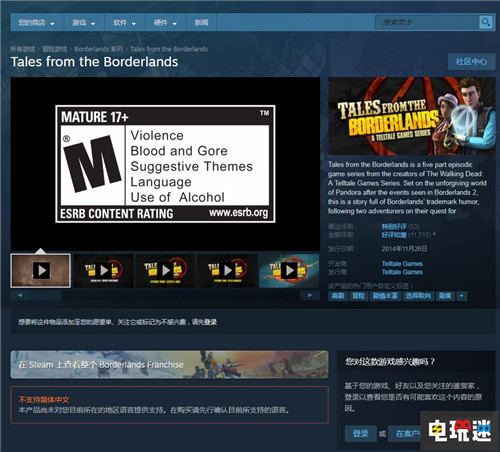500x452 pixels.
Task: Play the first brown trailer thumbnail
Action: point(41,271)
